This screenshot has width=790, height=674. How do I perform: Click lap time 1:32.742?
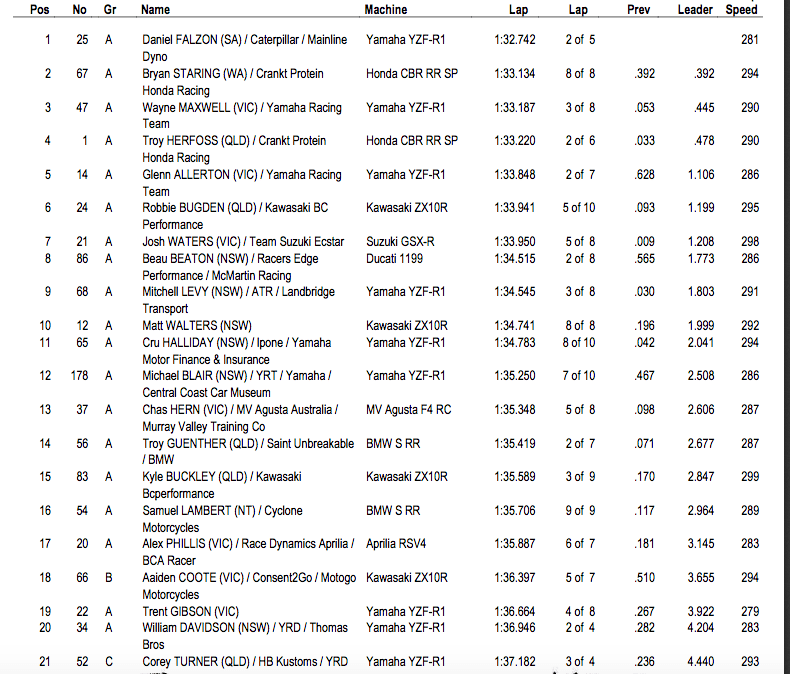[515, 40]
